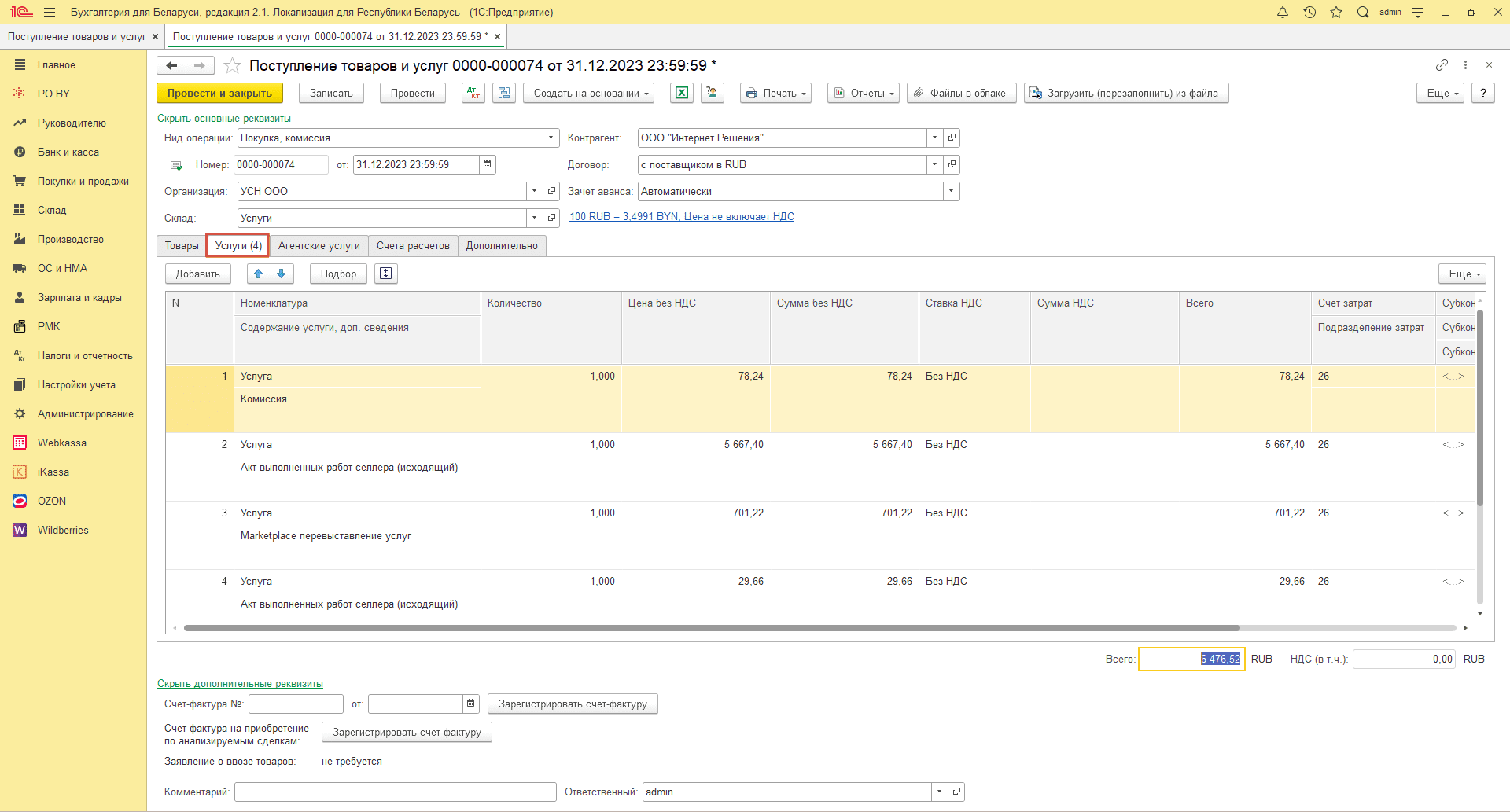Open global search magnifier icon
The image size is (1510, 812).
pos(1363,13)
